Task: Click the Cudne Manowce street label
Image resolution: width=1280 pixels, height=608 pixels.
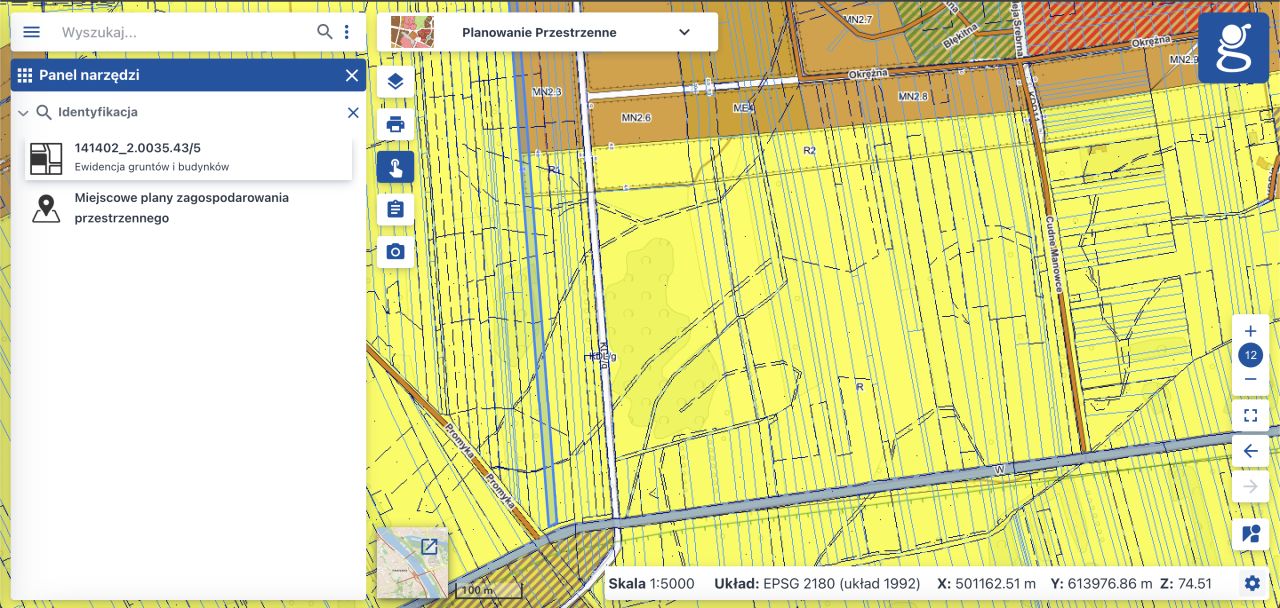Action: [x=1053, y=253]
